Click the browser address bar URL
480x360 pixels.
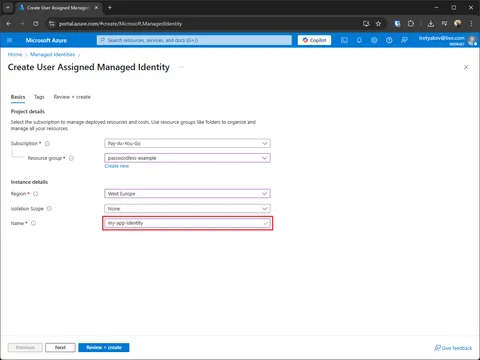pos(120,24)
